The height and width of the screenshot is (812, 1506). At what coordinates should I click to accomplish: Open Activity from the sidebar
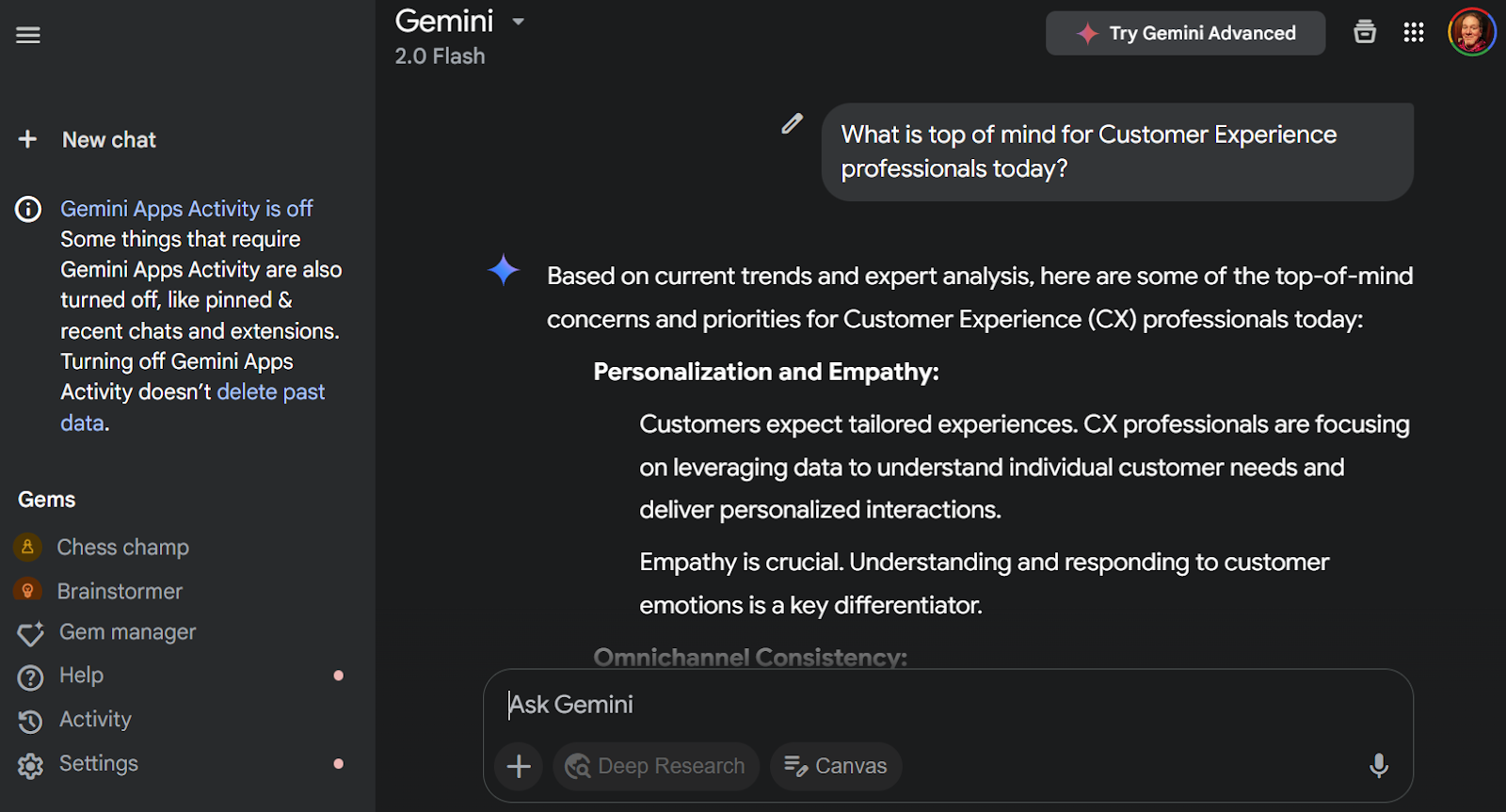[x=95, y=720]
